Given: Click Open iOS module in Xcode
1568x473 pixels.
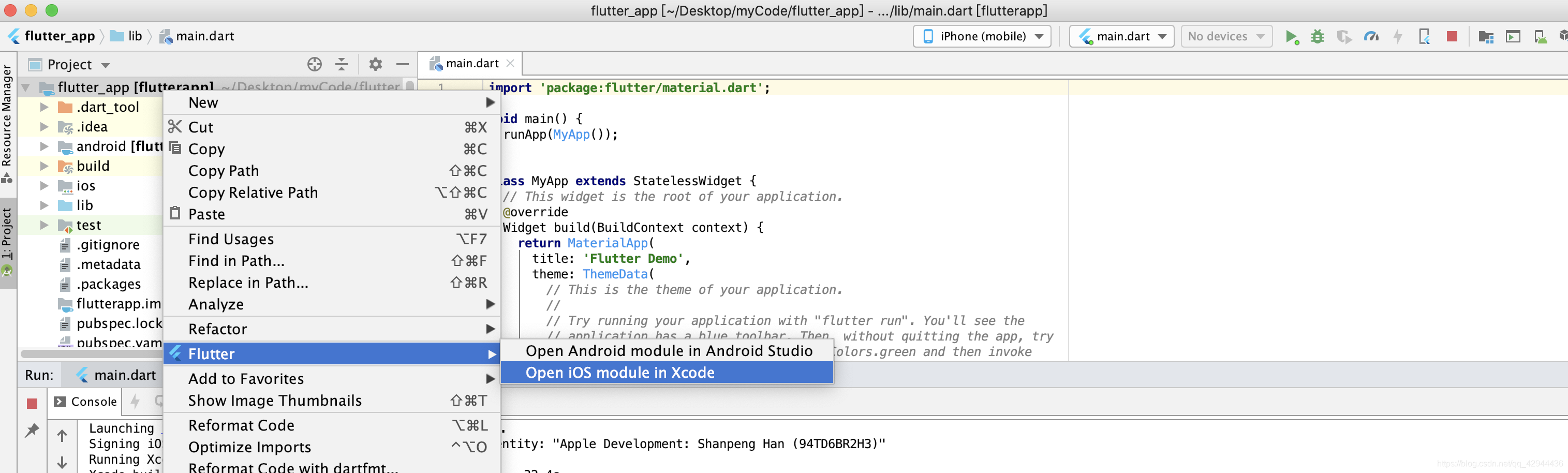Looking at the screenshot, I should [x=667, y=373].
